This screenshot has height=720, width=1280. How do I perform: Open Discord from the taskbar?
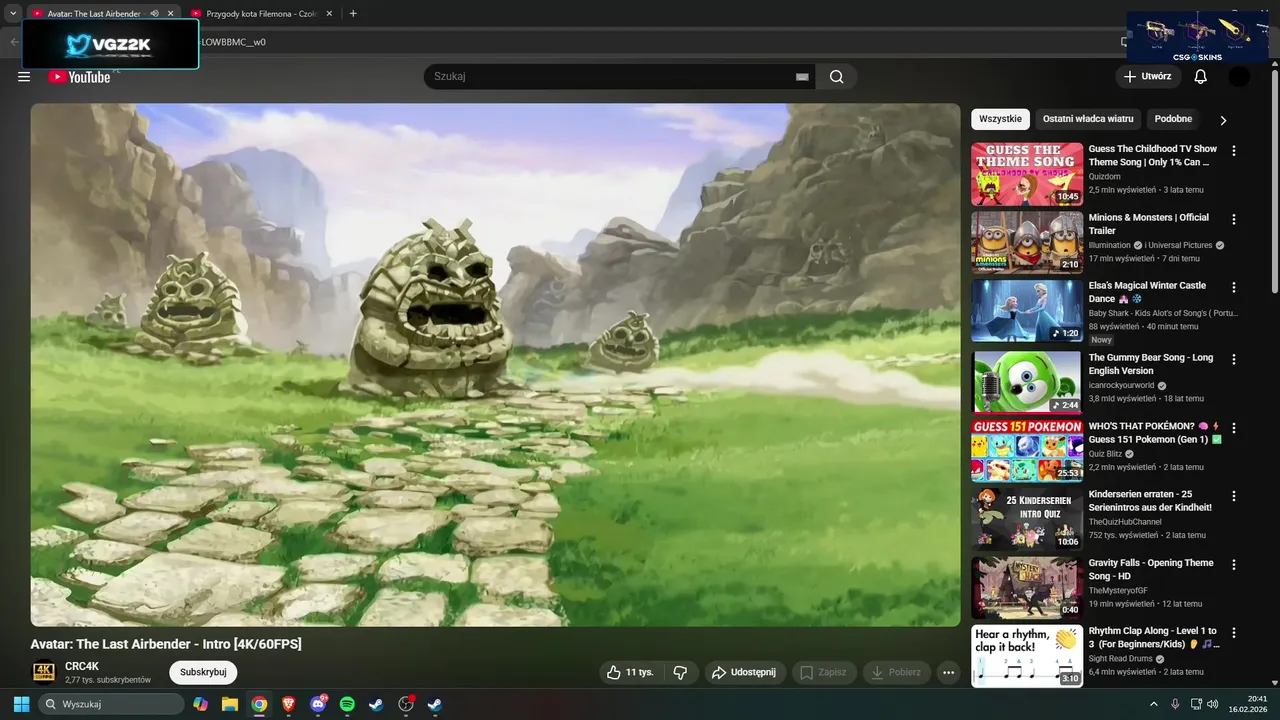point(318,704)
